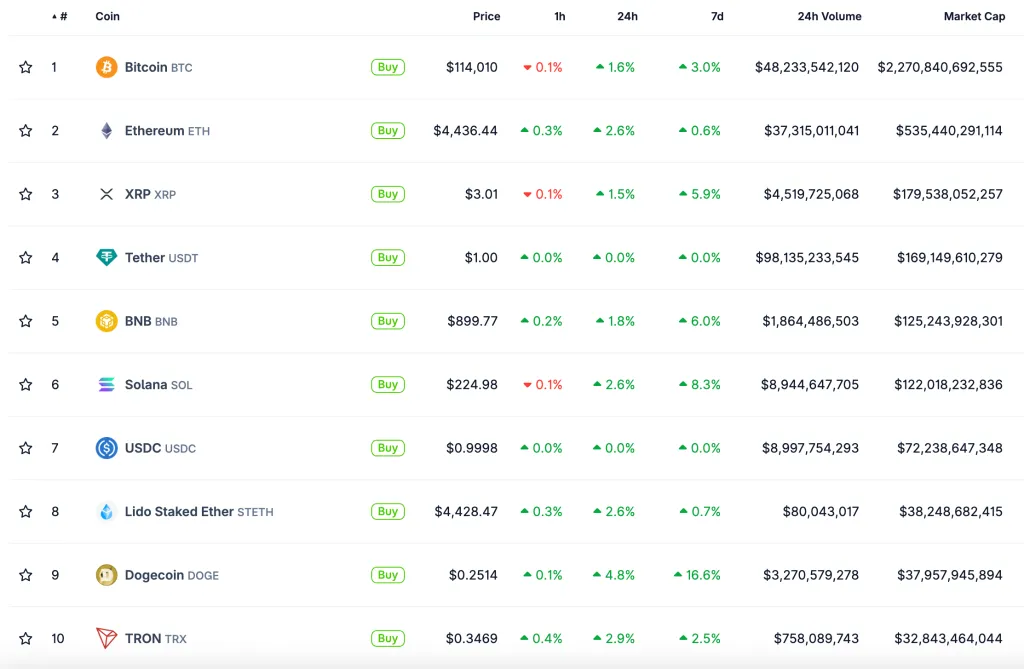Star USDC to add to watchlist
The image size is (1024, 669).
click(26, 448)
